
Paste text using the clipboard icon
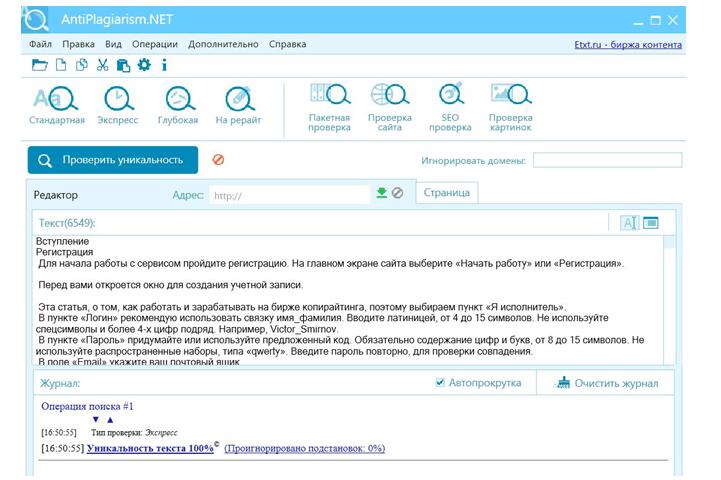pyautogui.click(x=123, y=65)
